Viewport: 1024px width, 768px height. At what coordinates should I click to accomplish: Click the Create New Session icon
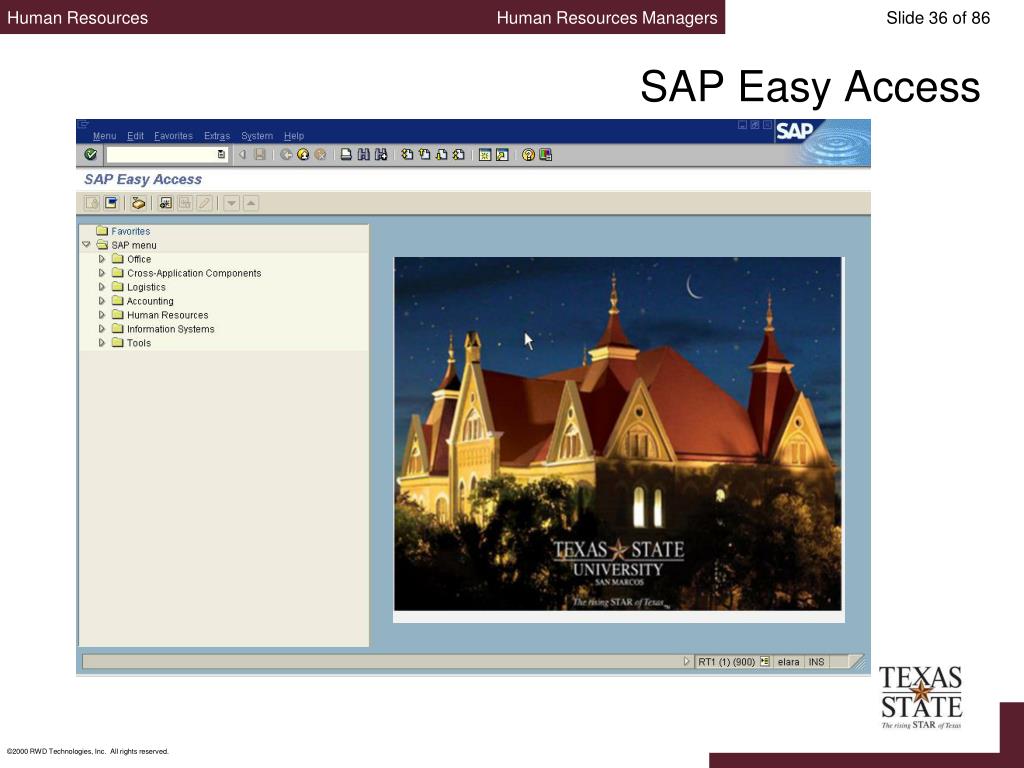[485, 155]
